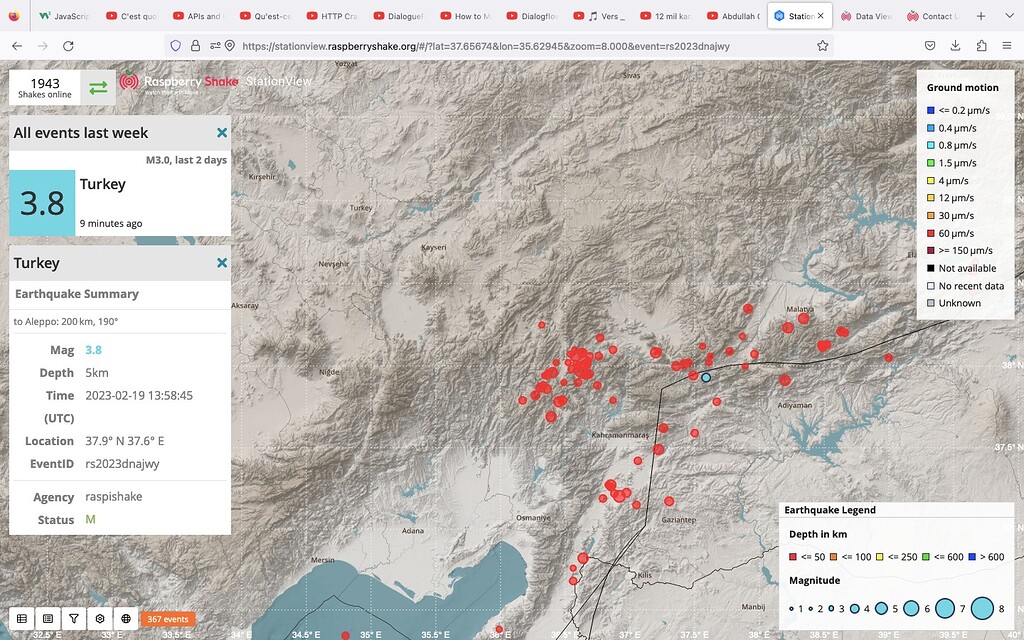Open the filter tool in bottom toolbar
Viewport: 1024px width, 640px height.
click(74, 618)
